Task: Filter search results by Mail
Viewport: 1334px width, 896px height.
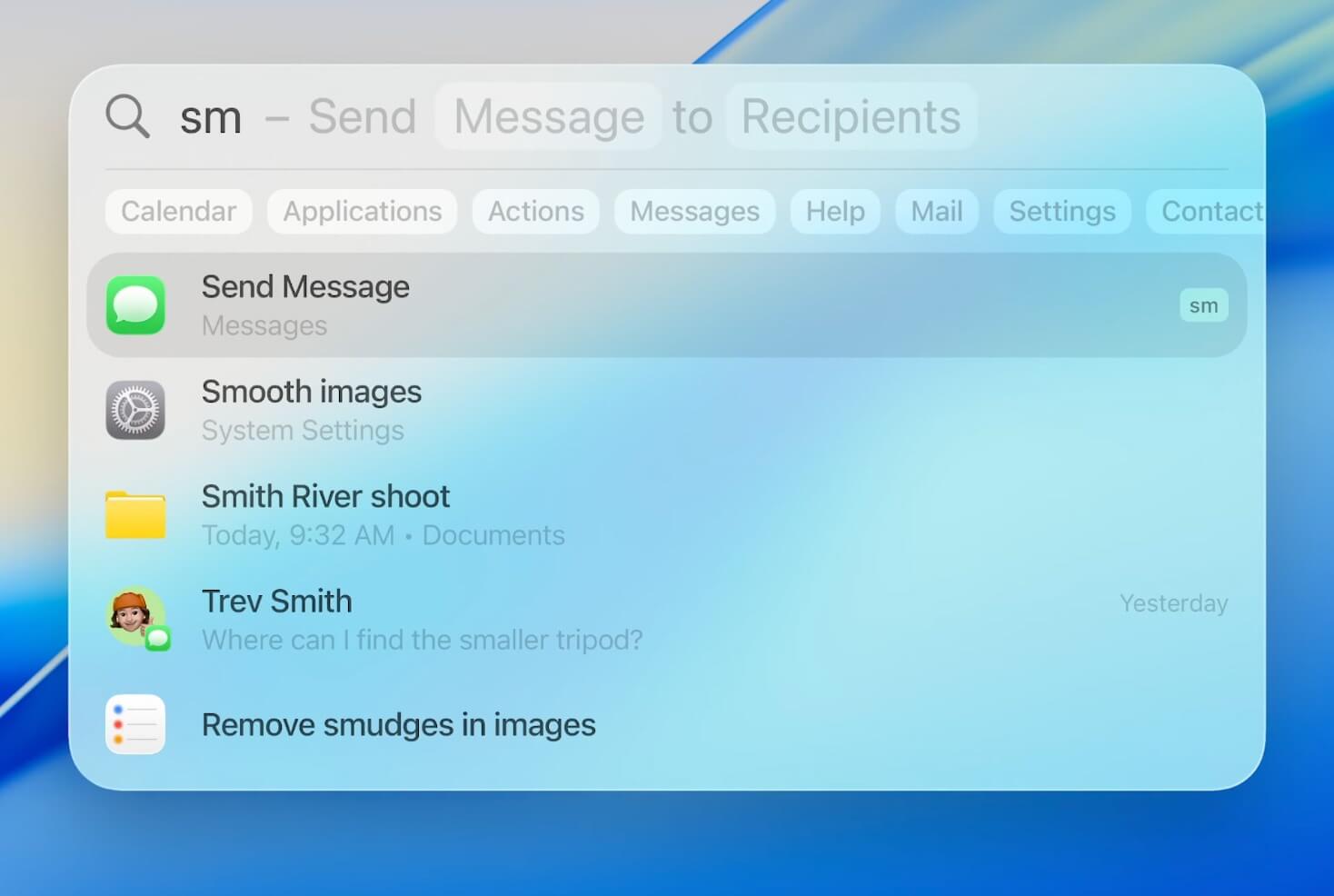Action: [936, 212]
